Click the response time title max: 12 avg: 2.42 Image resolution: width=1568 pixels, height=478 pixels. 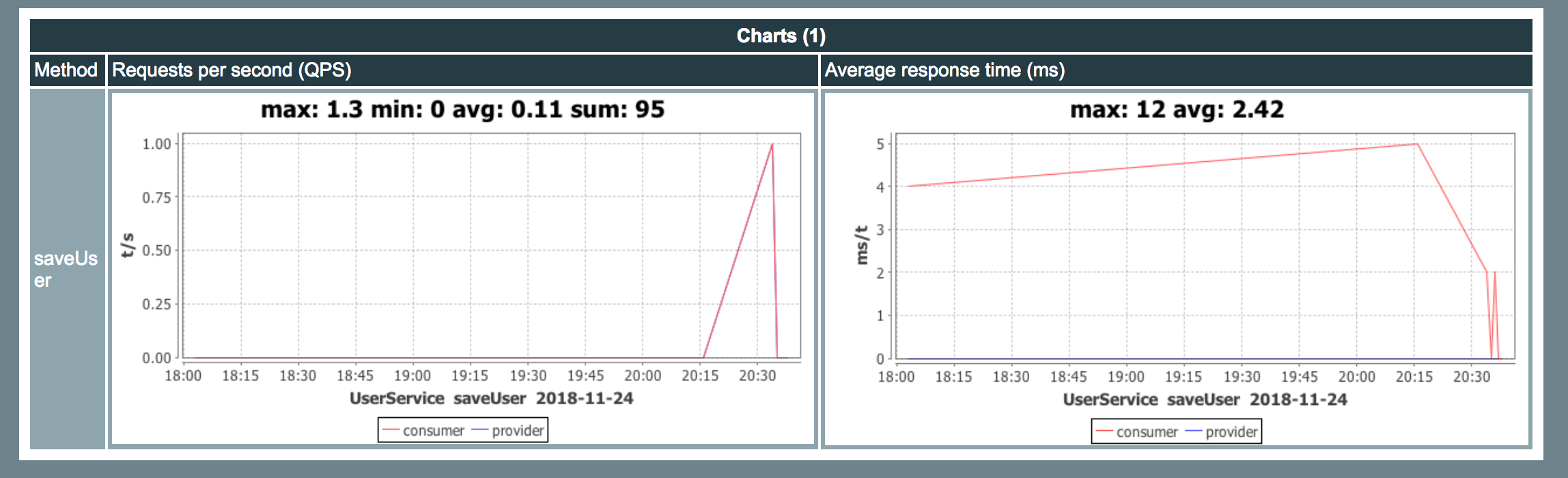click(1176, 109)
